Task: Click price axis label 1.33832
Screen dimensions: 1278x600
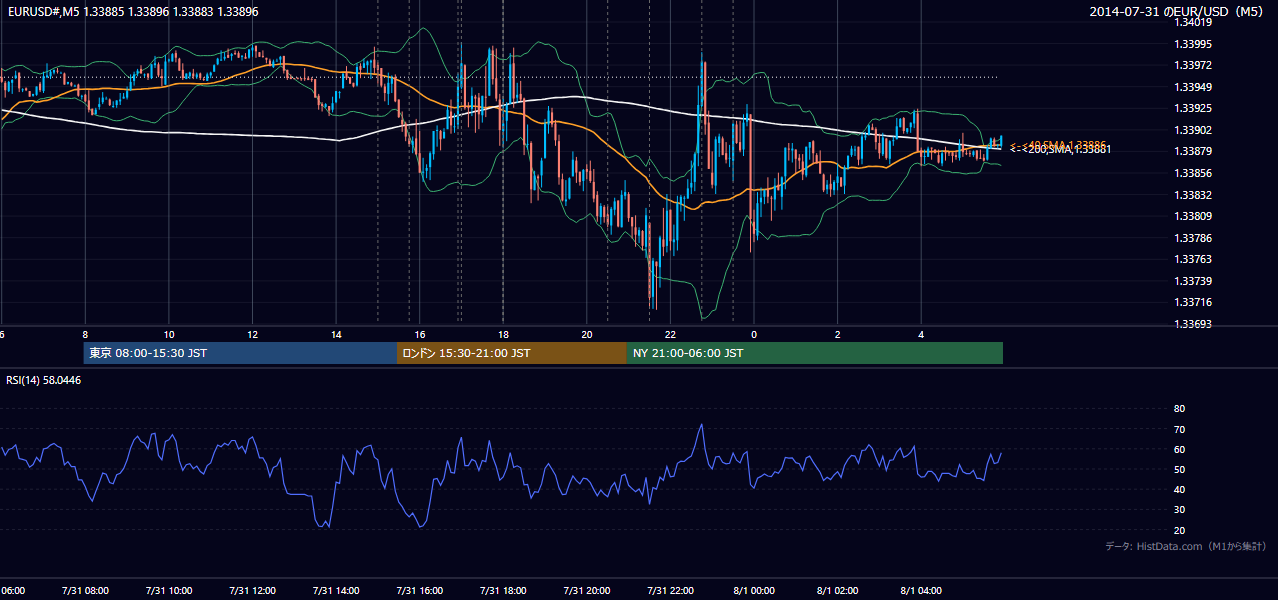Action: click(1193, 195)
